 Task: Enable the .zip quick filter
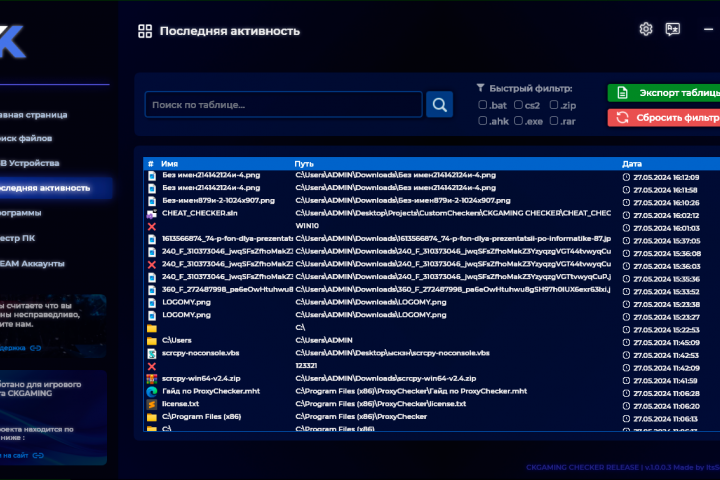(554, 105)
